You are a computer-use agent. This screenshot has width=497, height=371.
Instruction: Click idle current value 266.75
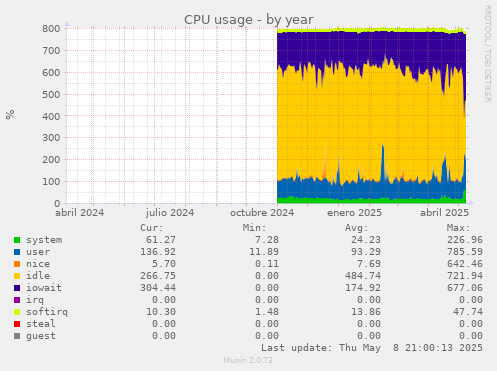point(158,276)
